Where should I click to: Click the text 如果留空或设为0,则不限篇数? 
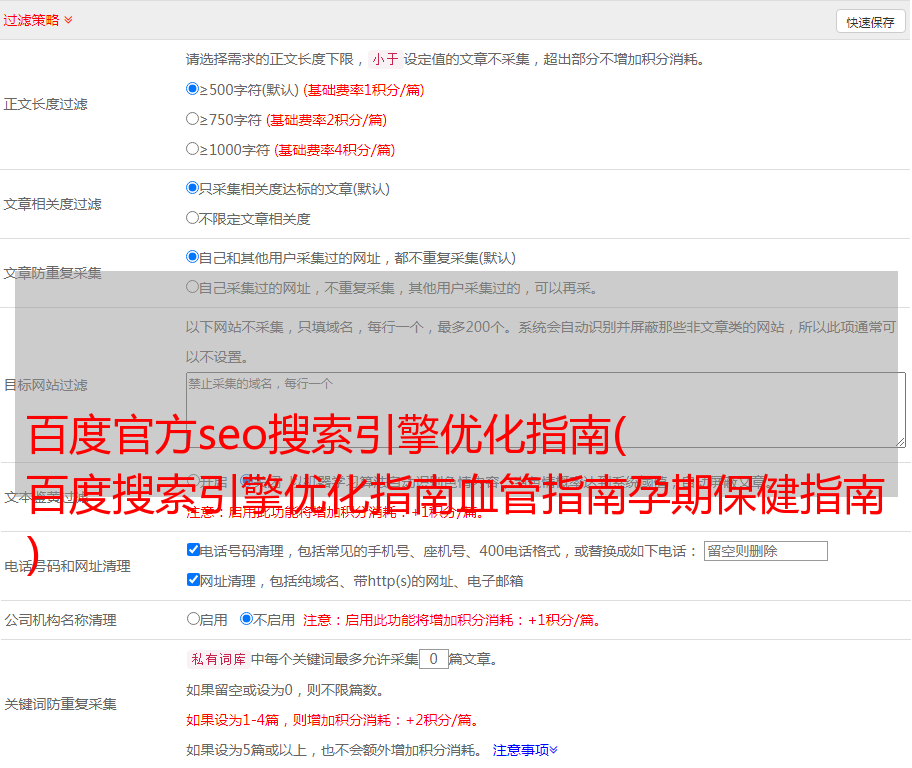285,690
